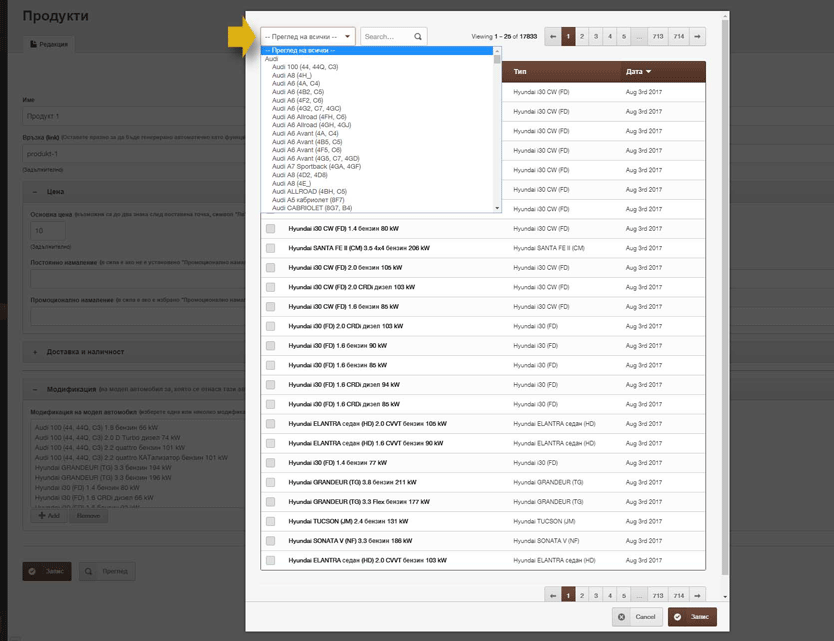Click the link field containing "produkt-1"
834x641 pixels.
[134, 154]
